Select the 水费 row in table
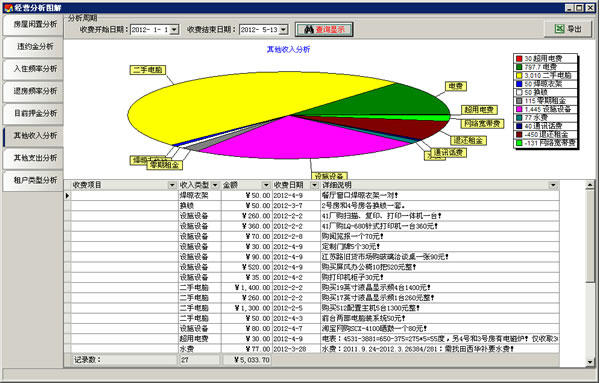Screen dimensions: 600x383 [x=311, y=349]
